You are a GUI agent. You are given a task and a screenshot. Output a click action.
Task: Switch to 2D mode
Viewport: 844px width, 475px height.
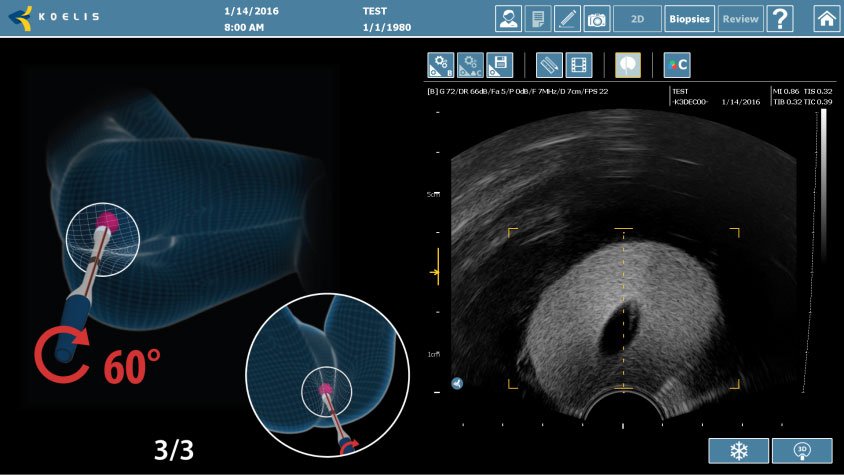click(637, 19)
